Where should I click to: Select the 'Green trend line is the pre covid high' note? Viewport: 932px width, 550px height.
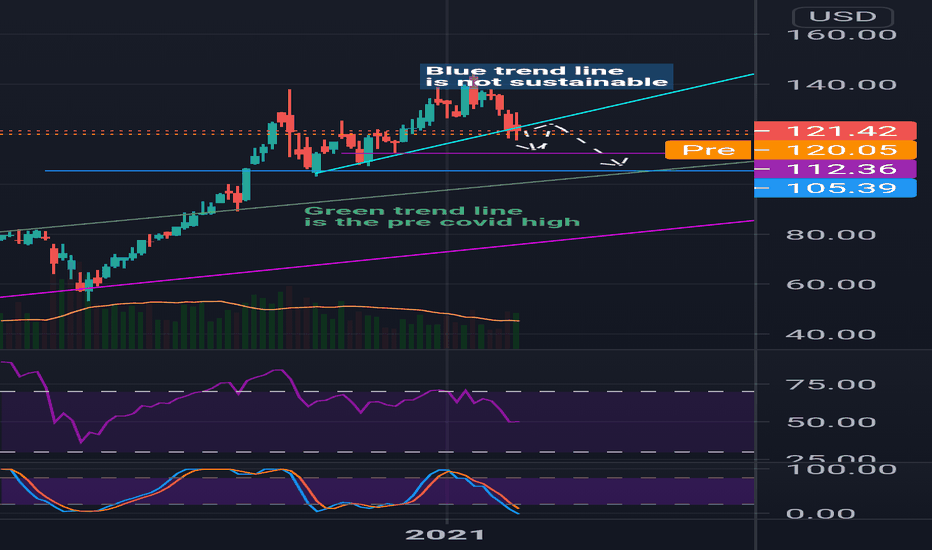pos(442,216)
